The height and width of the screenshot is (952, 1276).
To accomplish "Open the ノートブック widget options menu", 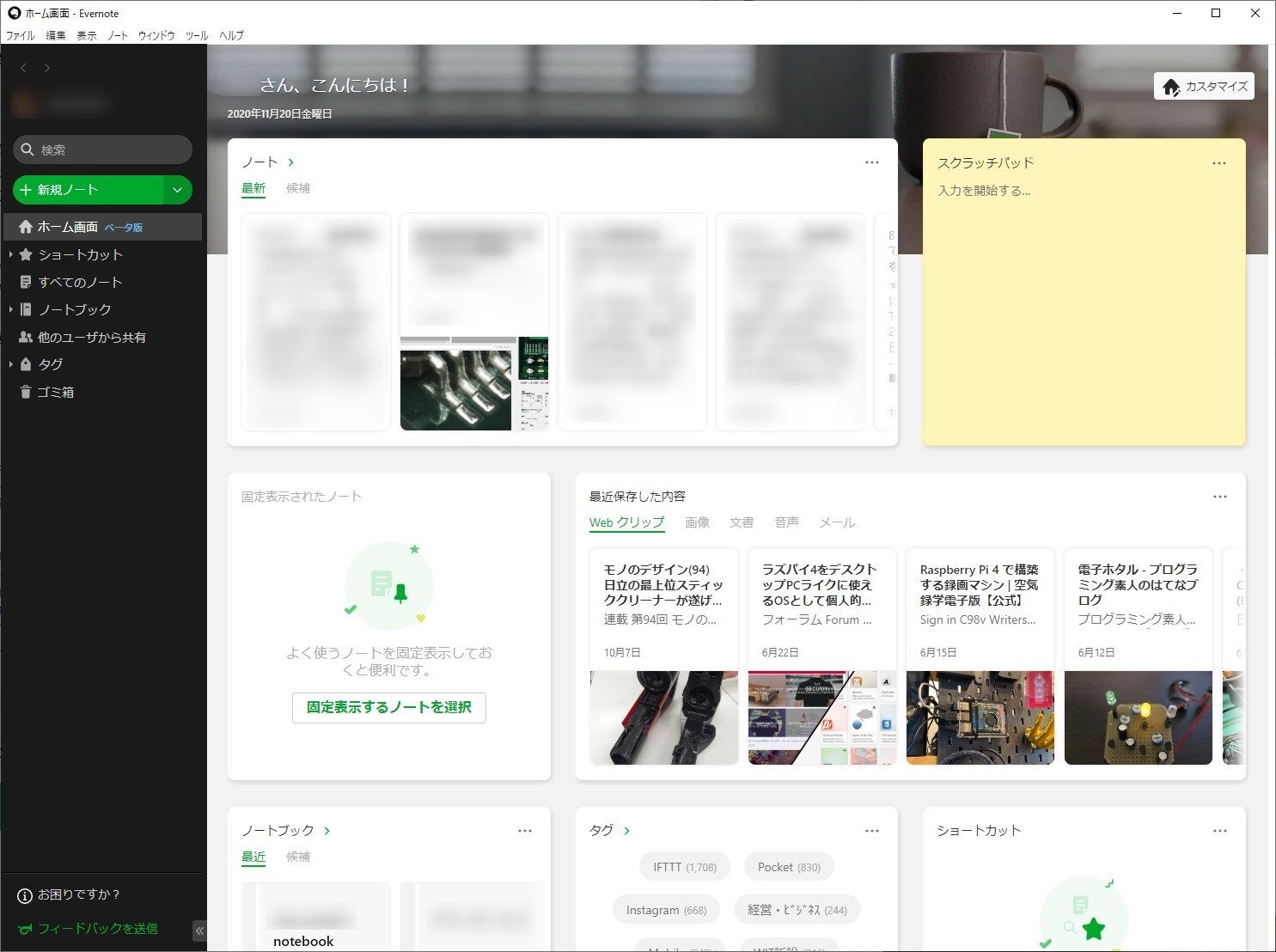I will (525, 831).
